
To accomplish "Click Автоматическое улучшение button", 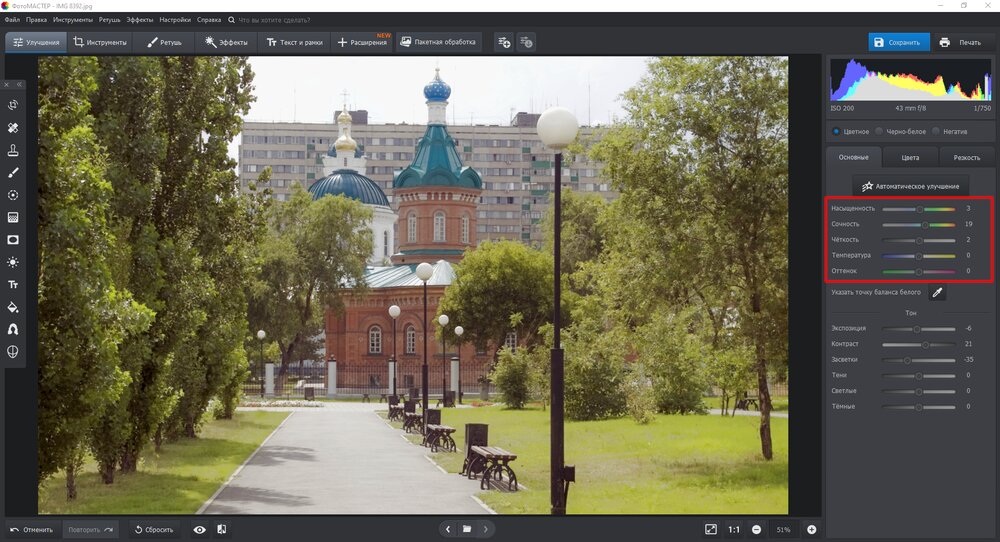I will point(911,186).
